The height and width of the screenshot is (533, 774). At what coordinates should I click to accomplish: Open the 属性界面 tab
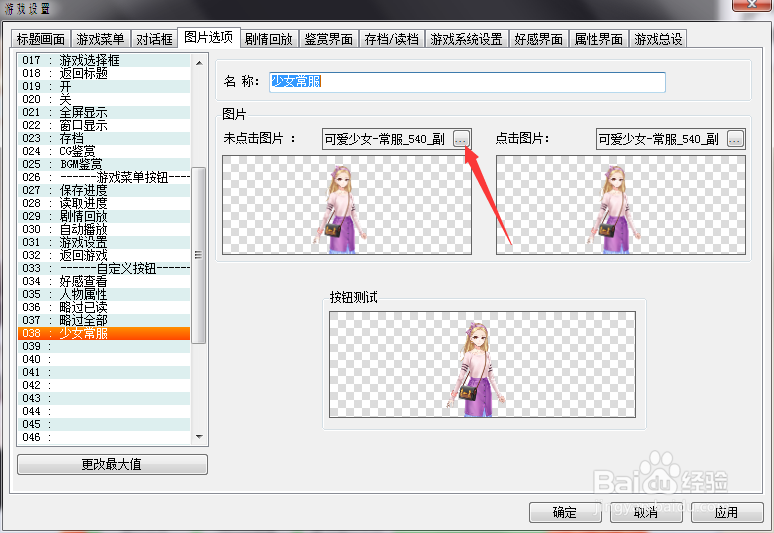(599, 39)
